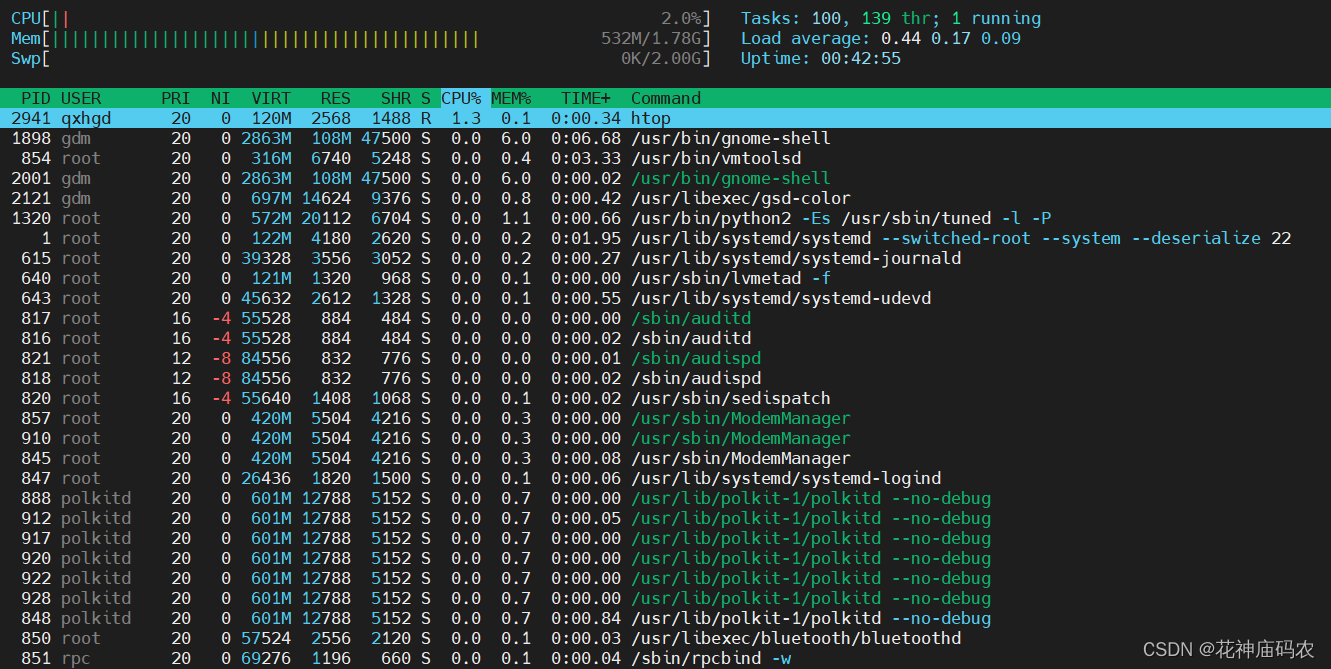Select the /usr/bin/vmtoolsd process row
This screenshot has height=669, width=1331.
coord(665,158)
